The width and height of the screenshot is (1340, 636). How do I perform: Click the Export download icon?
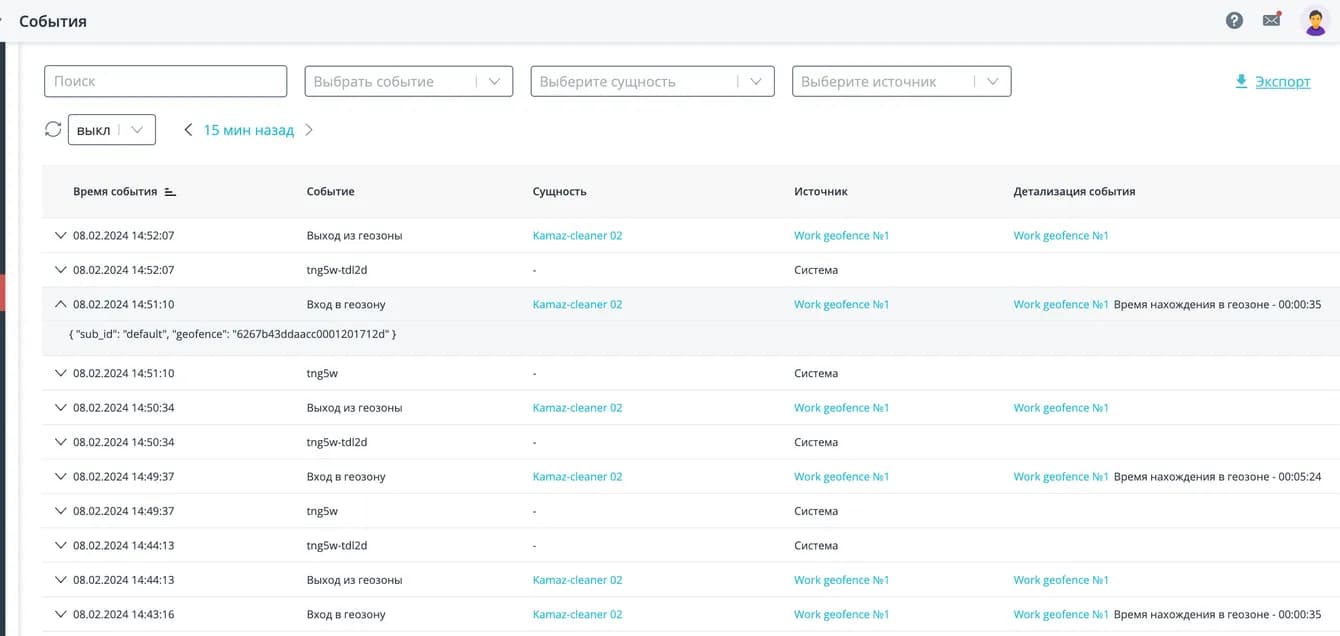(1241, 81)
